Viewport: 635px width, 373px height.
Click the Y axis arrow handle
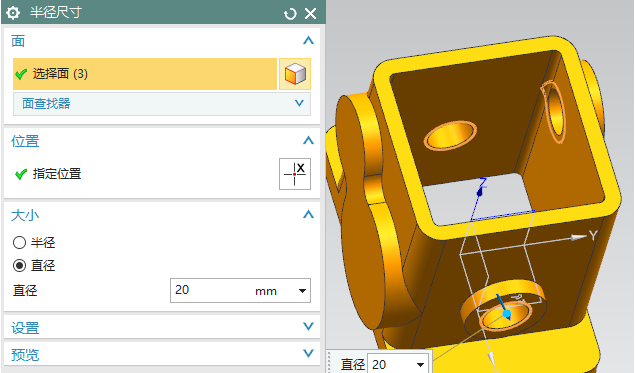(x=579, y=237)
